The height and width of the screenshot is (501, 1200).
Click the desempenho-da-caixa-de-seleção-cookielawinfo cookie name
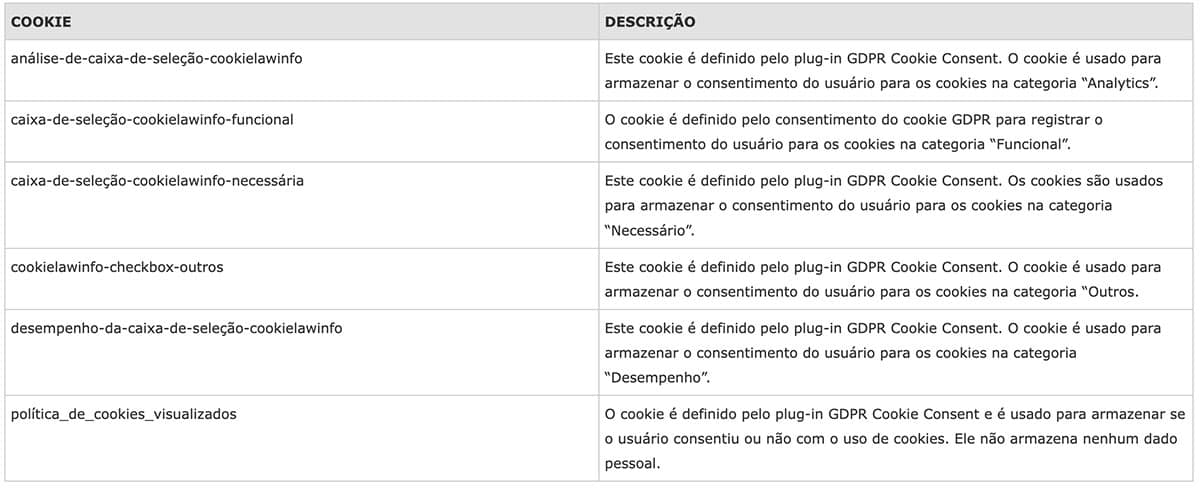tap(176, 328)
